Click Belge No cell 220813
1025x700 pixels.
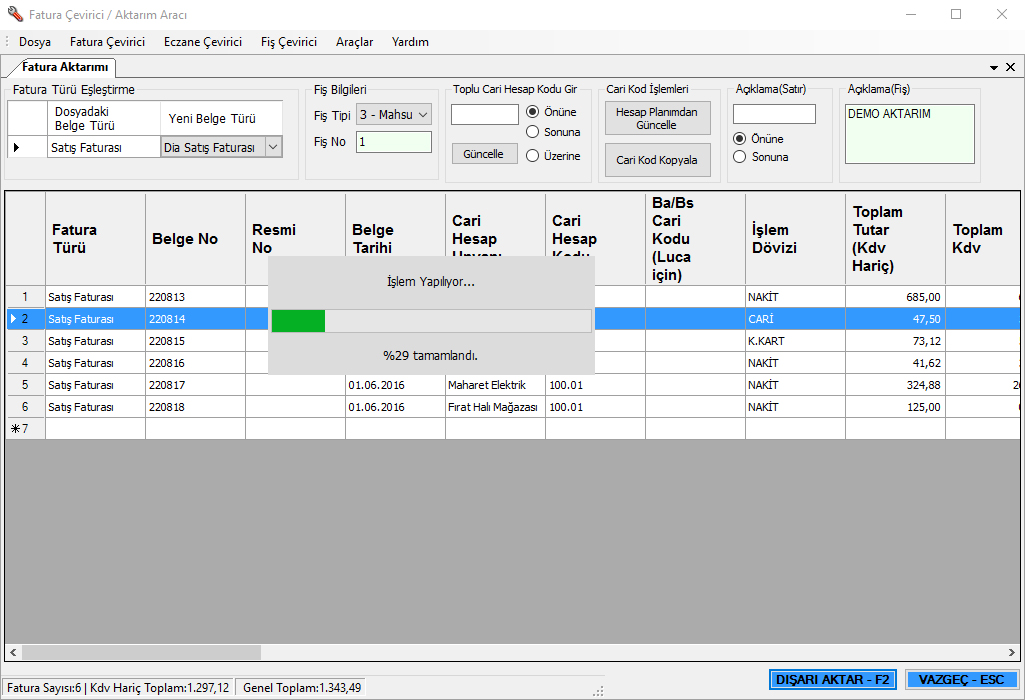pyautogui.click(x=195, y=297)
